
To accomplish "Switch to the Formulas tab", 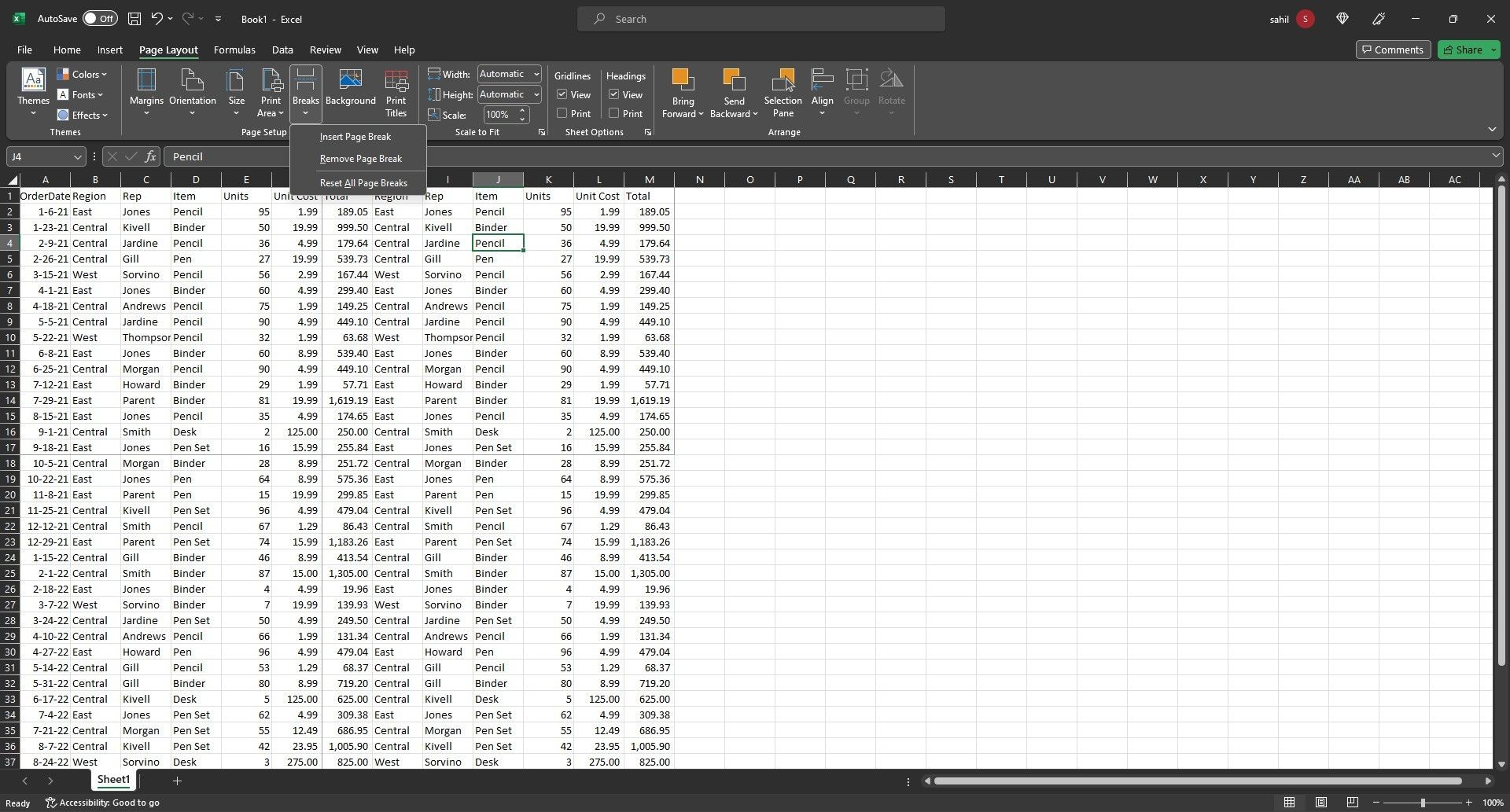I will pos(234,50).
